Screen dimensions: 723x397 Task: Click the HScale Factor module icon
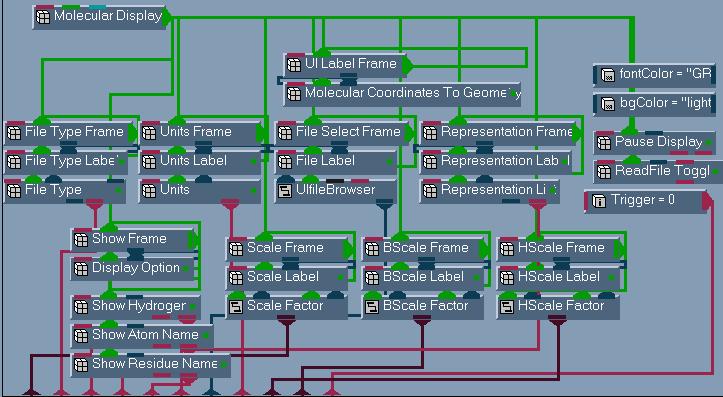507,306
